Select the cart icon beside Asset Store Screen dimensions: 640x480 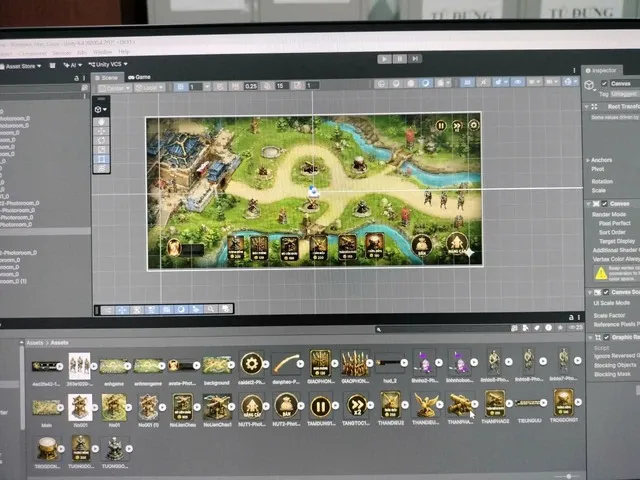click(x=52, y=66)
